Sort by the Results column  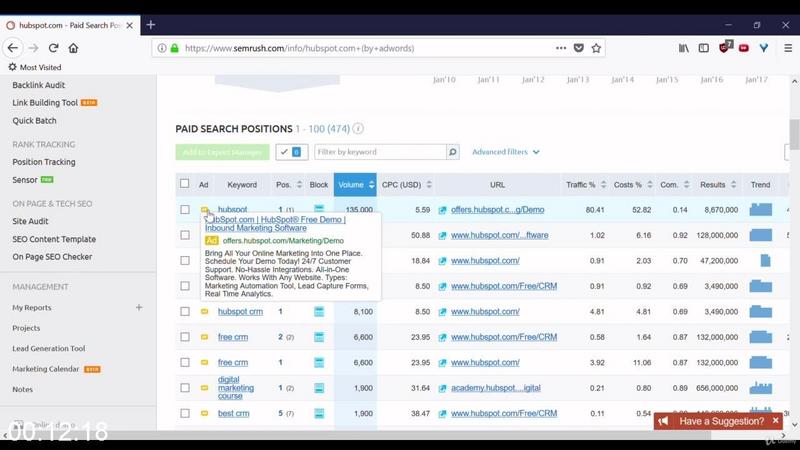click(x=718, y=185)
